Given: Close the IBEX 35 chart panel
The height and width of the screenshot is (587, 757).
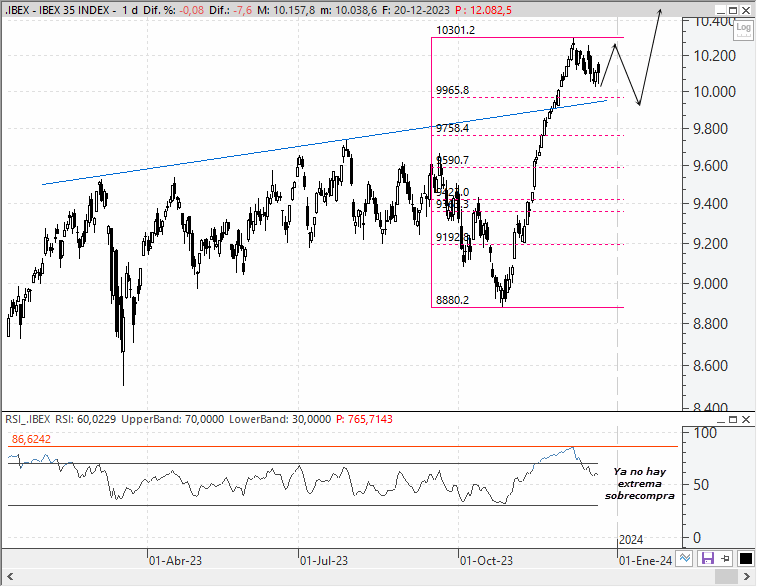Looking at the screenshot, I should coord(745,10).
